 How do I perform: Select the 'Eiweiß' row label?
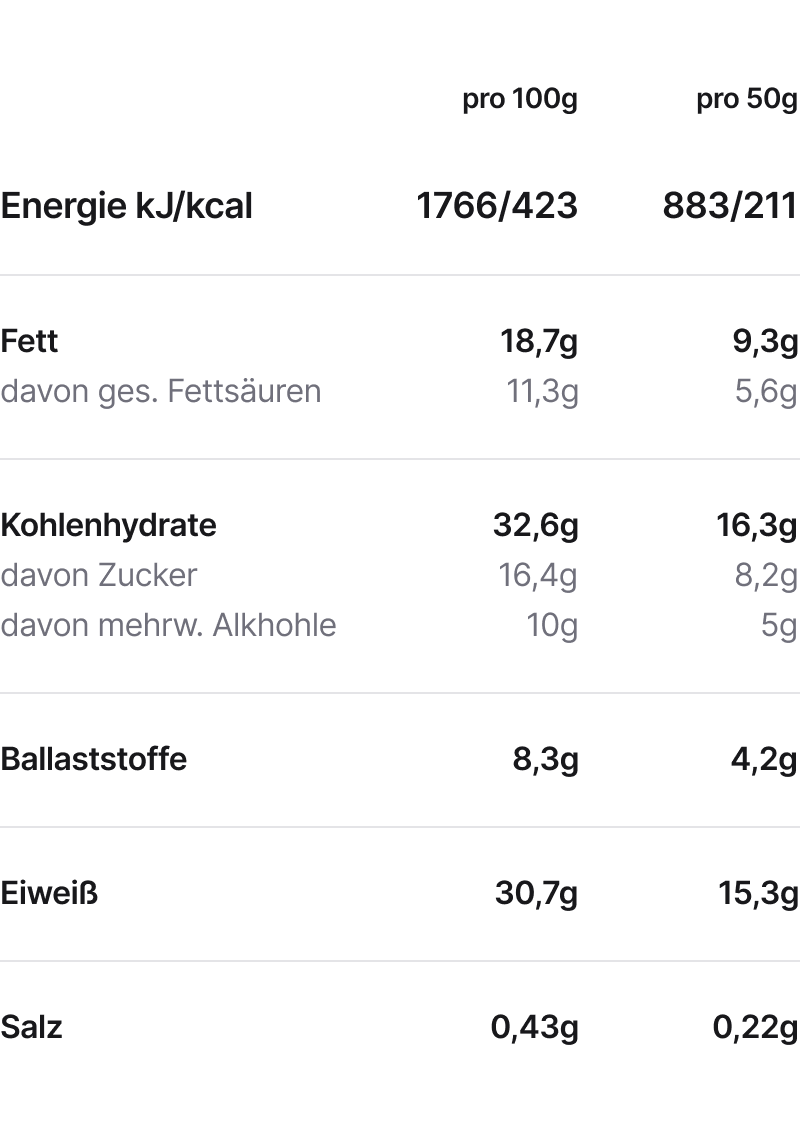pyautogui.click(x=49, y=894)
